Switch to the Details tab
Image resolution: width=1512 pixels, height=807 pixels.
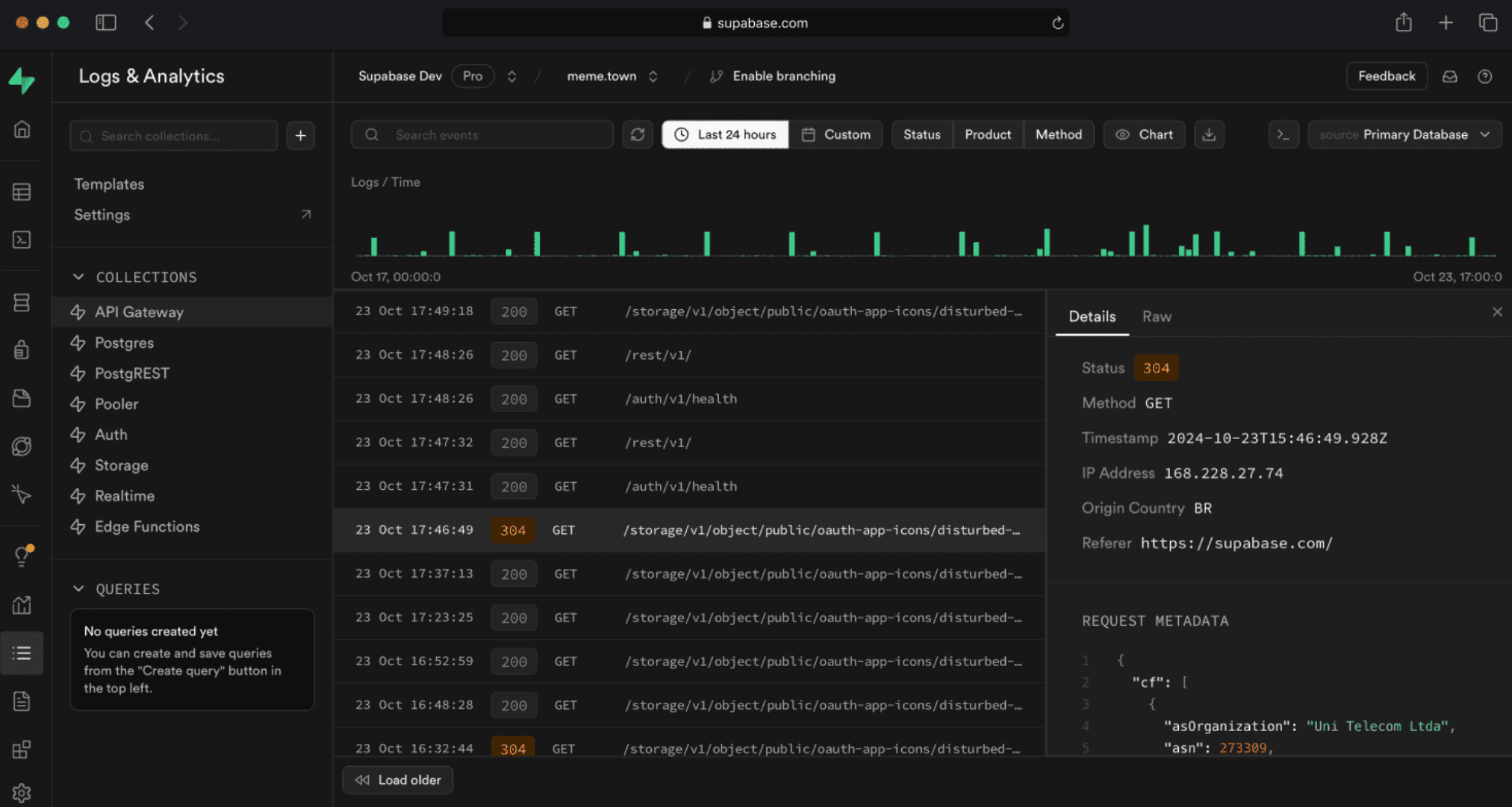point(1092,317)
